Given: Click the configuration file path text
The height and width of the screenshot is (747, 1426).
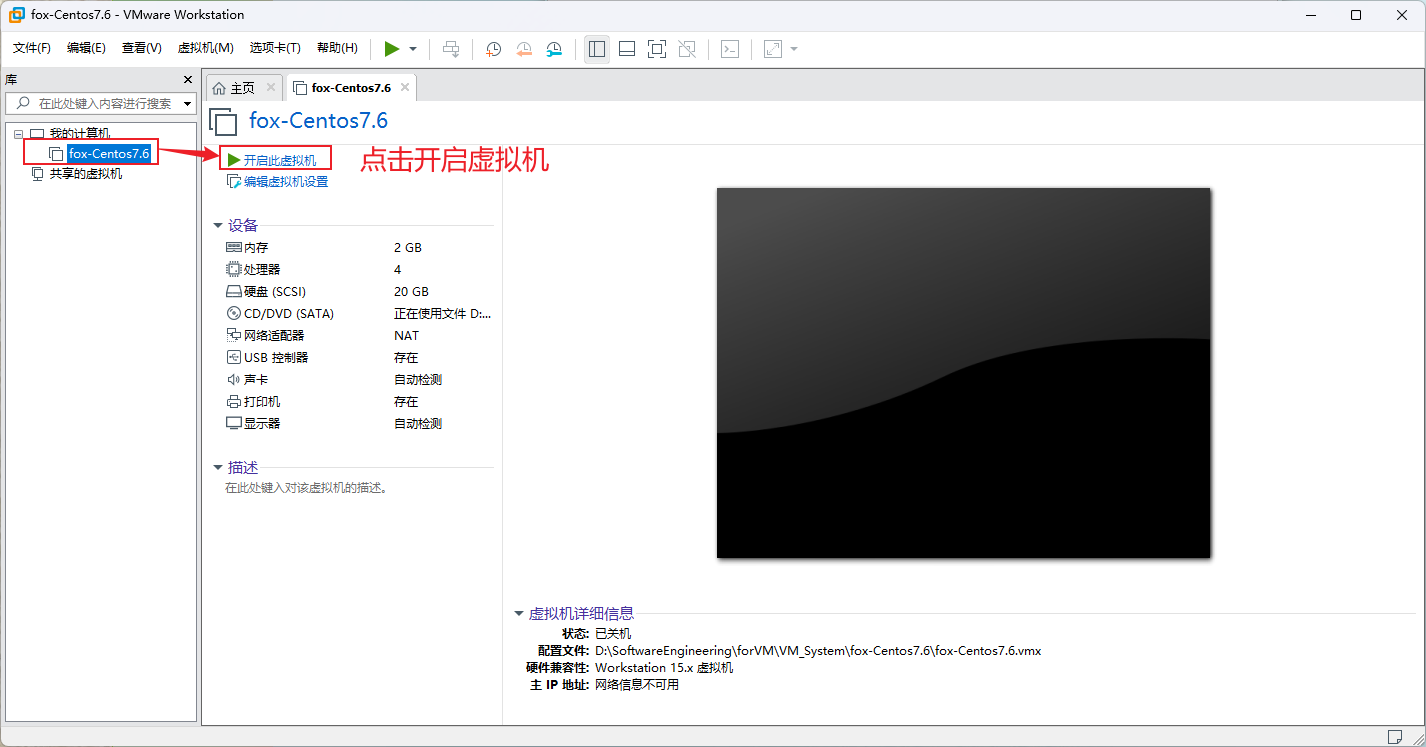Looking at the screenshot, I should tap(818, 651).
